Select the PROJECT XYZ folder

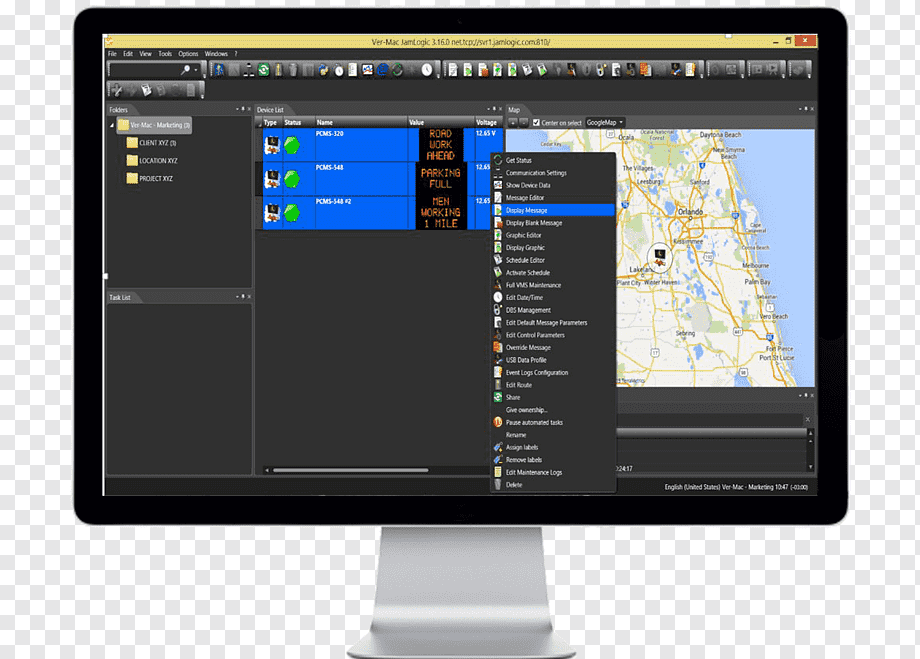[x=150, y=178]
